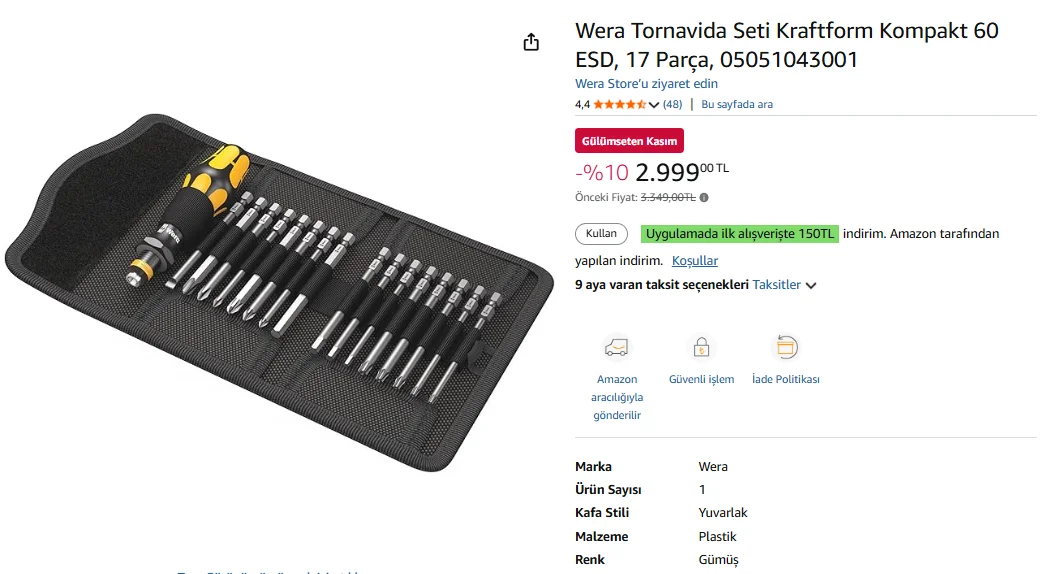The image size is (1049, 574).
Task: Click the green 150TL app discount label
Action: tap(739, 234)
